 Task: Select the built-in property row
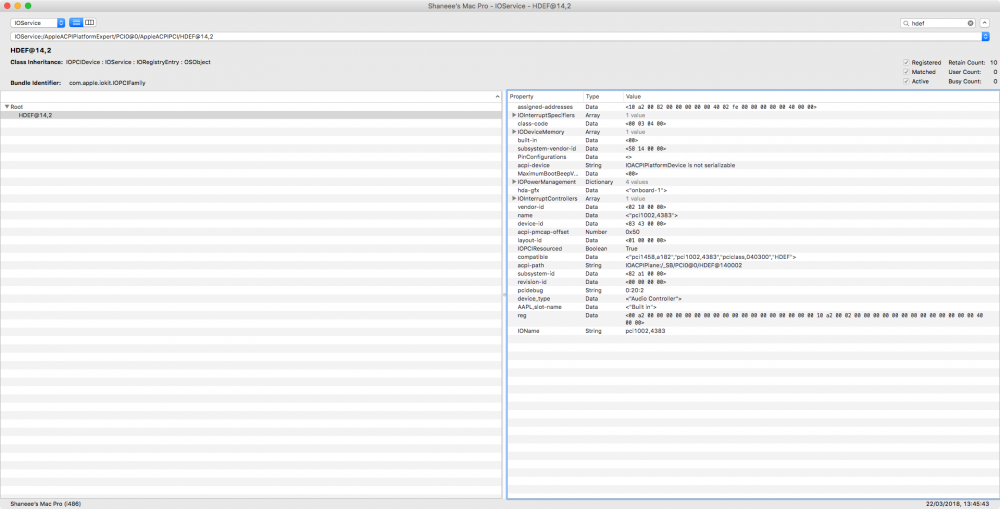pos(753,140)
